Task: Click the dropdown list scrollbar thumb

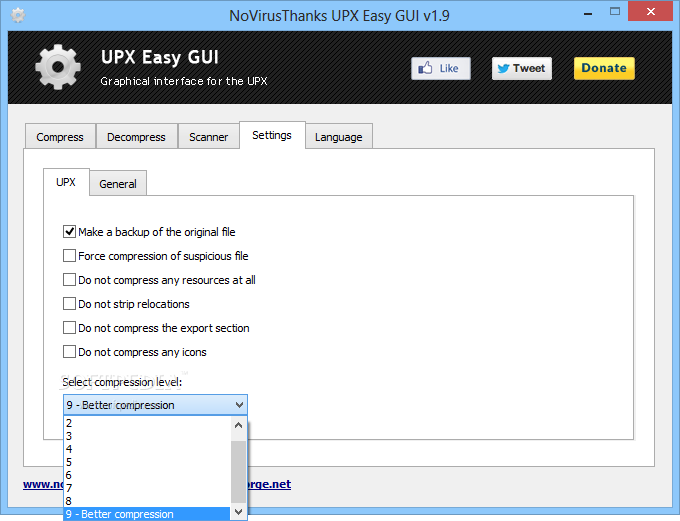Action: point(239,472)
